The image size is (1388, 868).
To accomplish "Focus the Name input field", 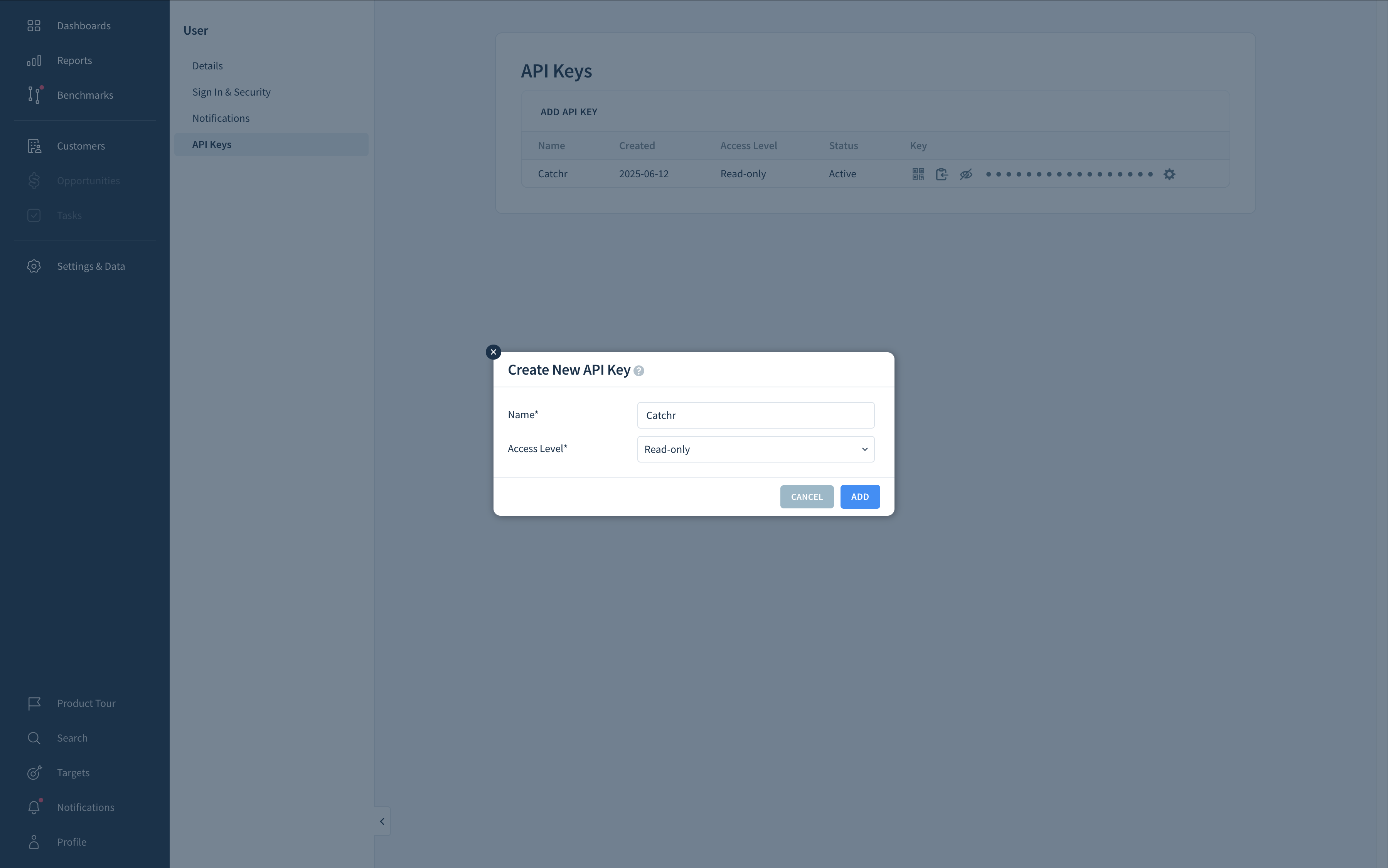I will (x=756, y=415).
